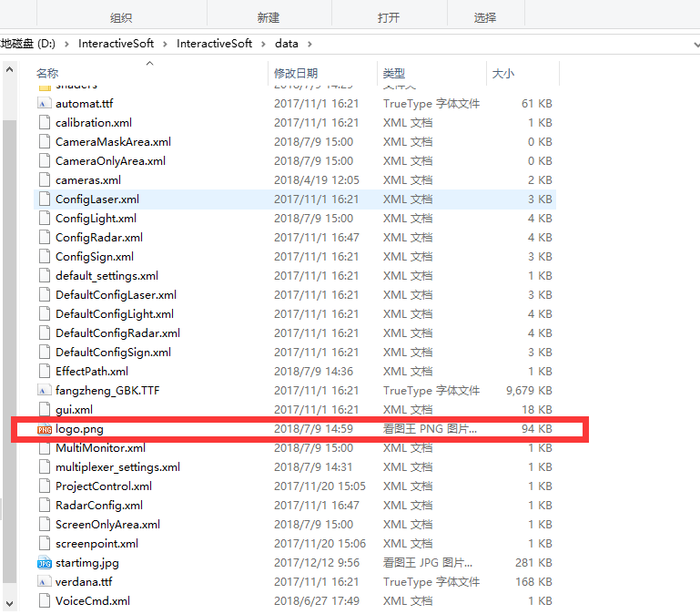Click the 9,679 KB size value

click(x=529, y=391)
